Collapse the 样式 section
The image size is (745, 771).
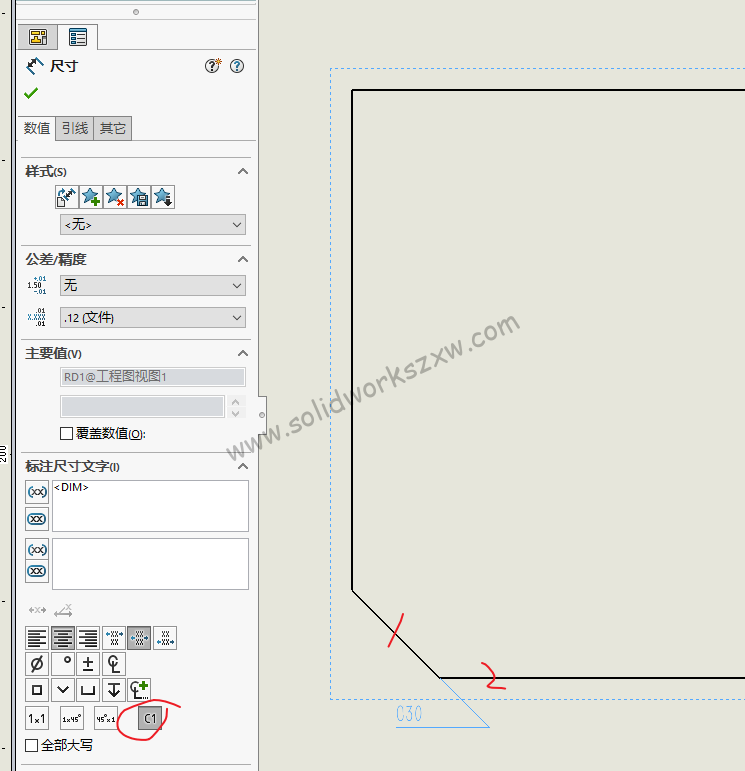(242, 171)
